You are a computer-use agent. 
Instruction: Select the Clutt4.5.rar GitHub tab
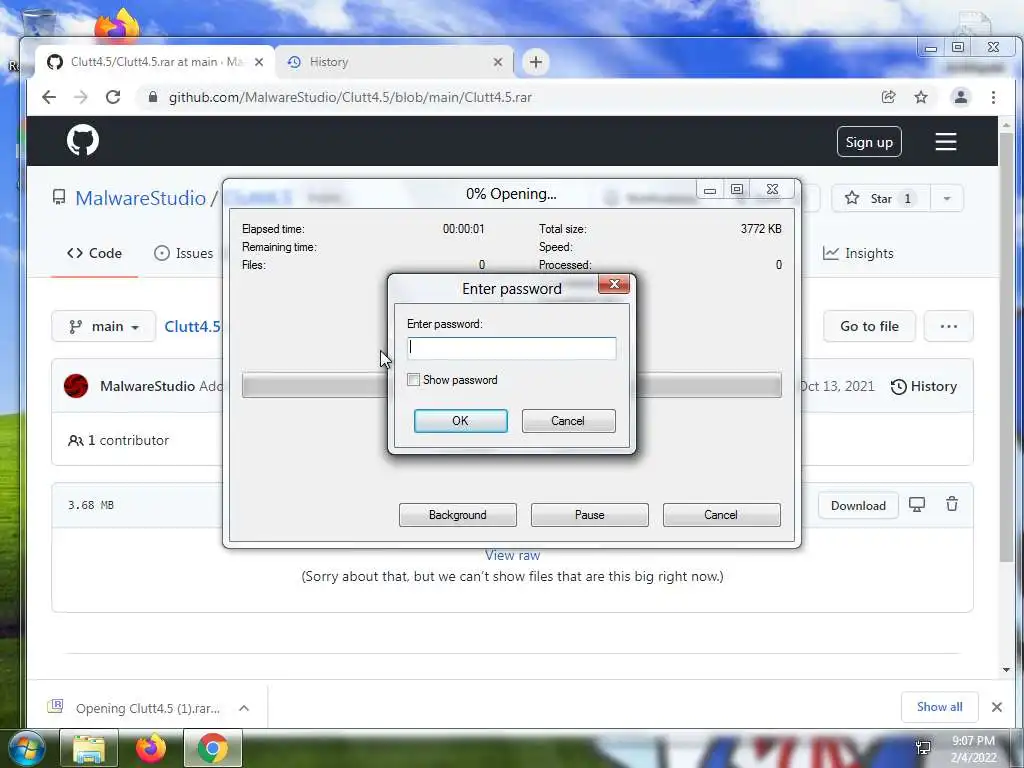155,62
